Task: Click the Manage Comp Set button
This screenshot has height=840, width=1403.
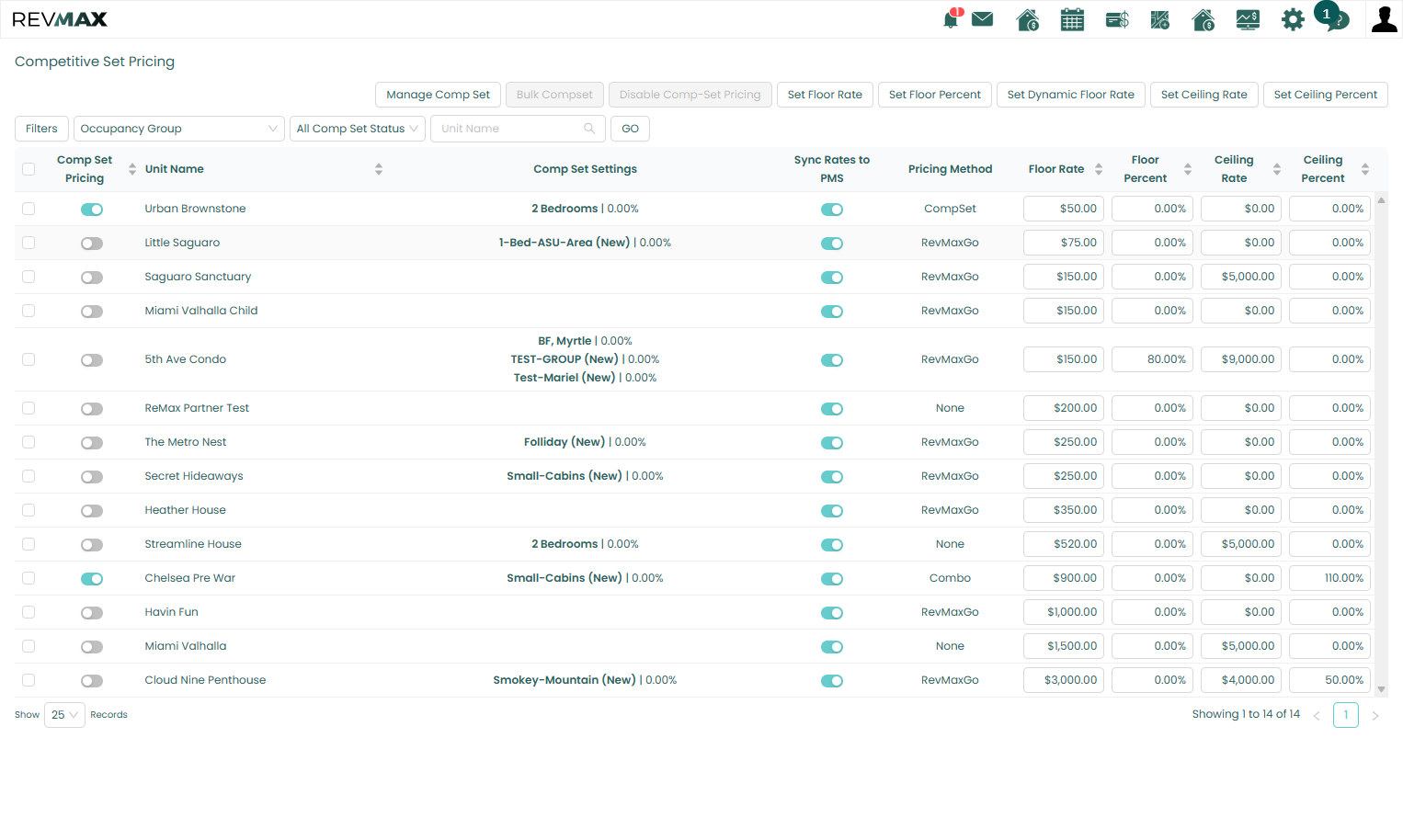Action: point(439,95)
